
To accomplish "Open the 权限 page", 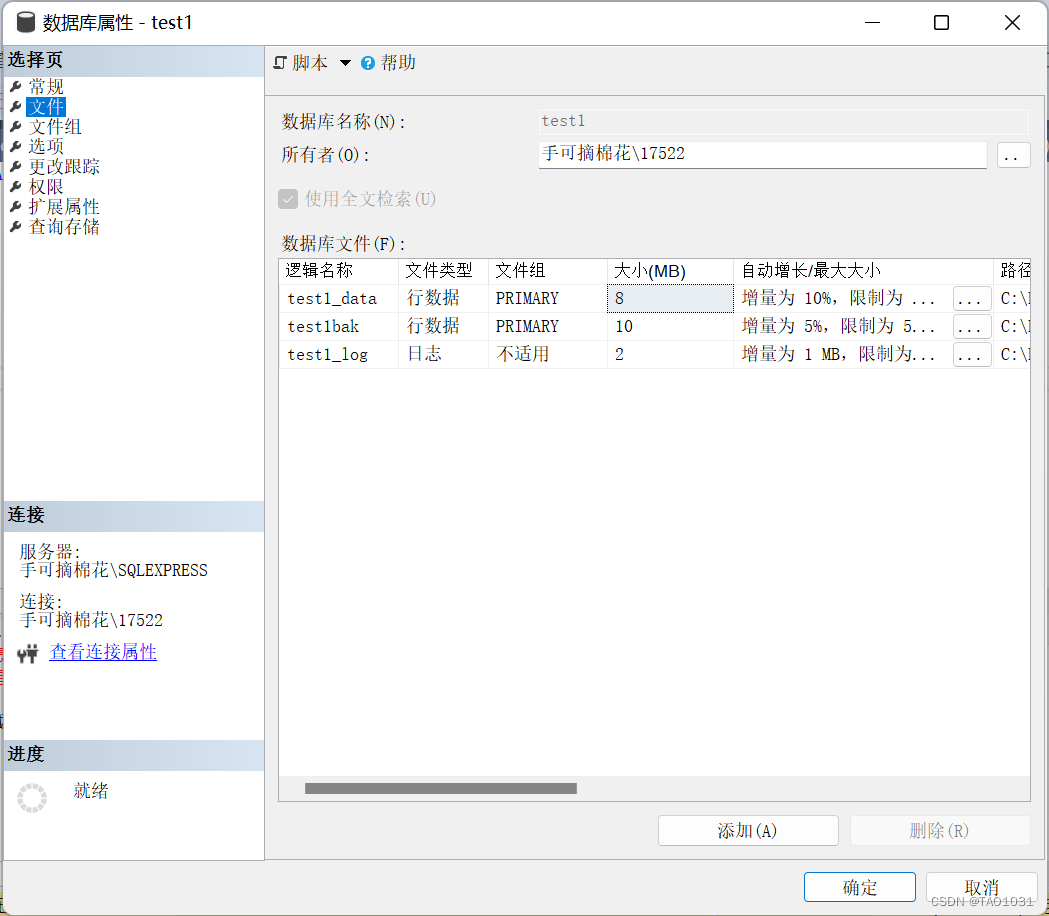I will point(45,186).
